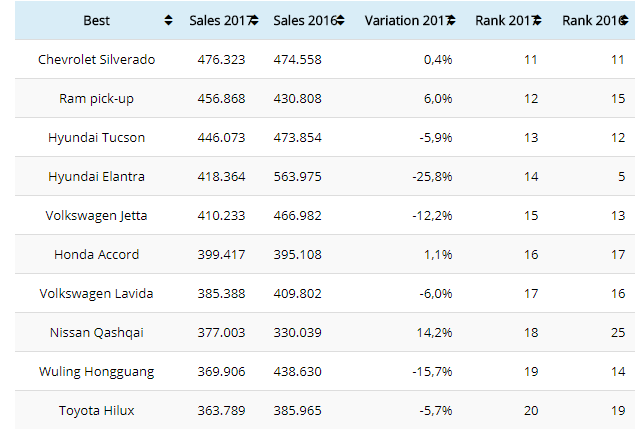Click Rank 2017 value 20 for Toyota Hilux

click(x=531, y=411)
